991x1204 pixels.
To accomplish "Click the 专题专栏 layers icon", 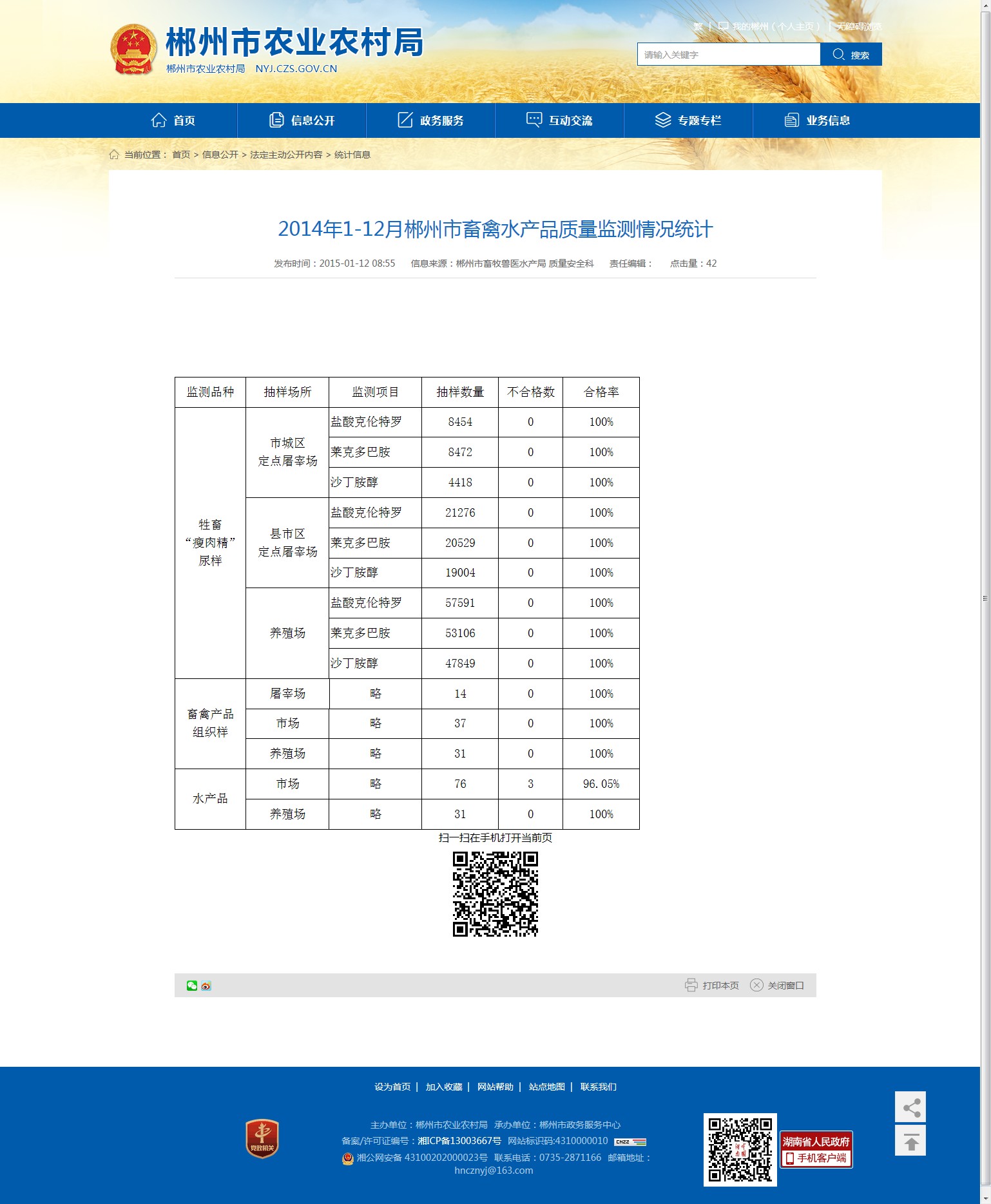I will pyautogui.click(x=663, y=120).
